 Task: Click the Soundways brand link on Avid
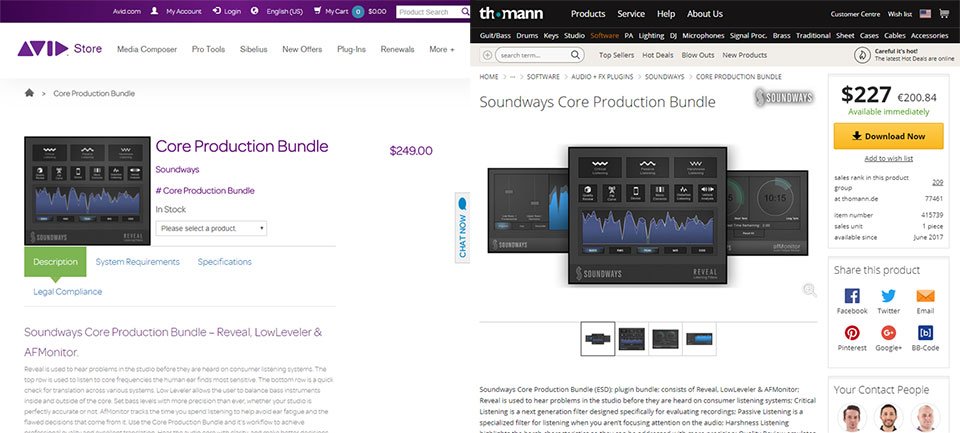[177, 170]
